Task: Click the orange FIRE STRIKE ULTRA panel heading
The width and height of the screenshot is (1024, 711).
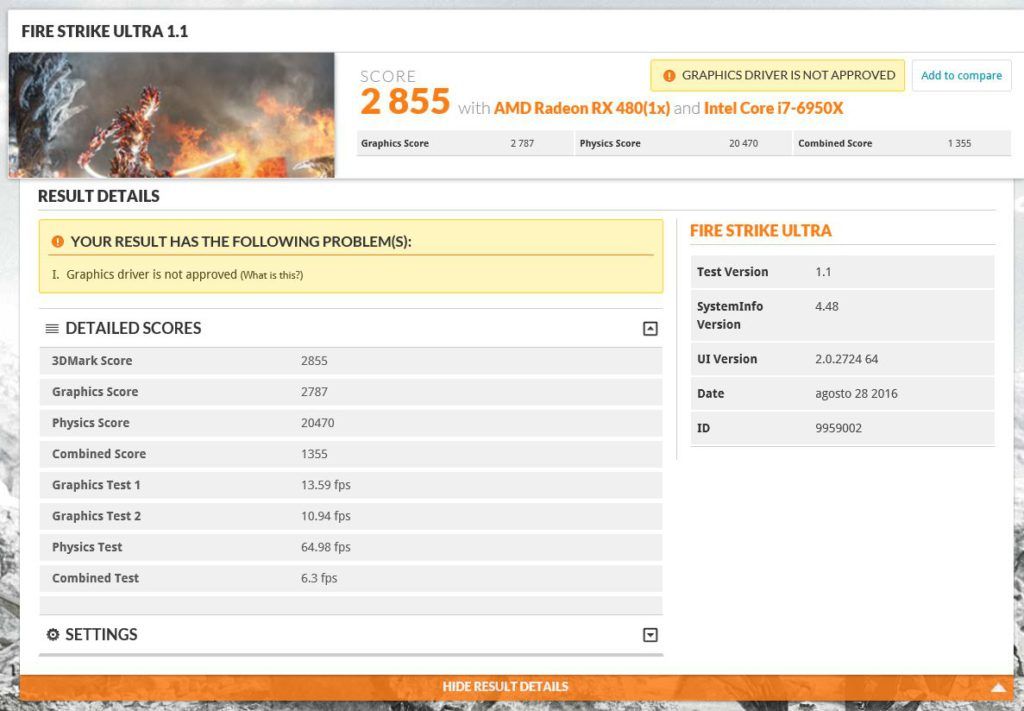Action: (x=761, y=231)
